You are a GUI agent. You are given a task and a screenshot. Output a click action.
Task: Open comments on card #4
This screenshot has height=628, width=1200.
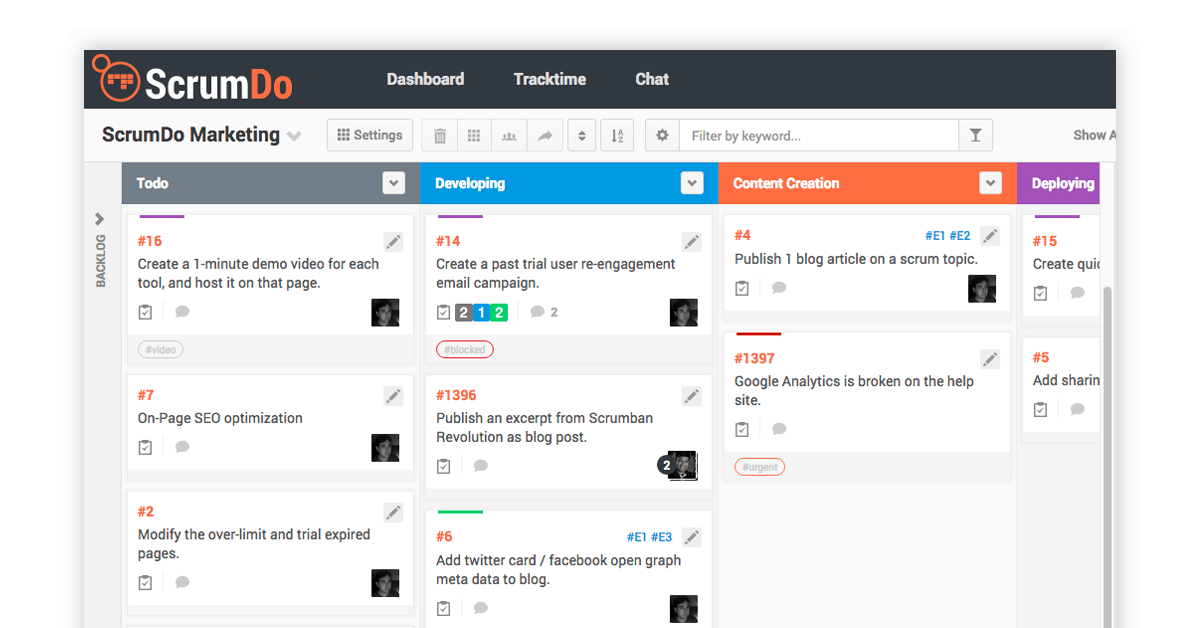pos(779,288)
